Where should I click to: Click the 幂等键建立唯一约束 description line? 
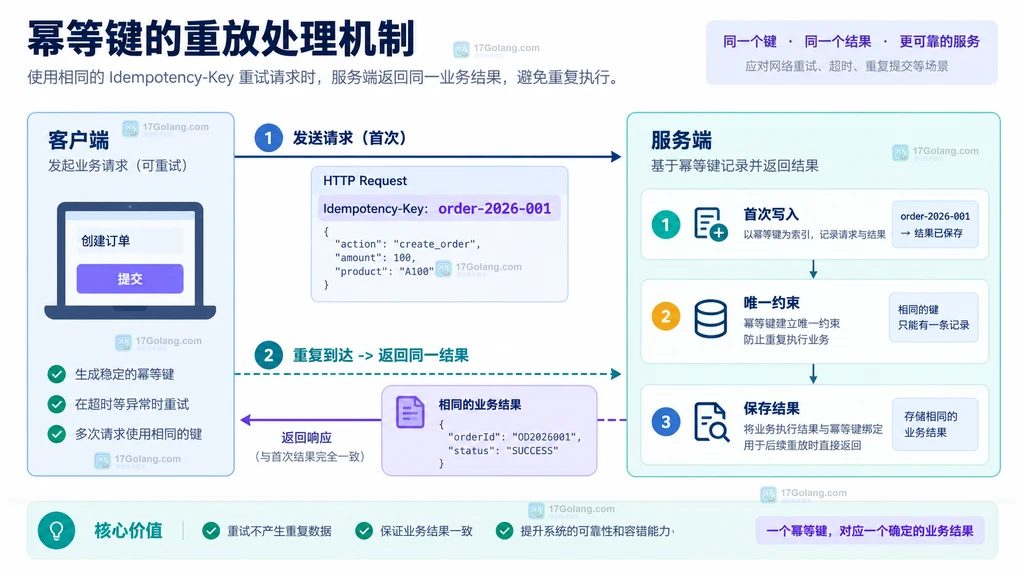tap(792, 323)
